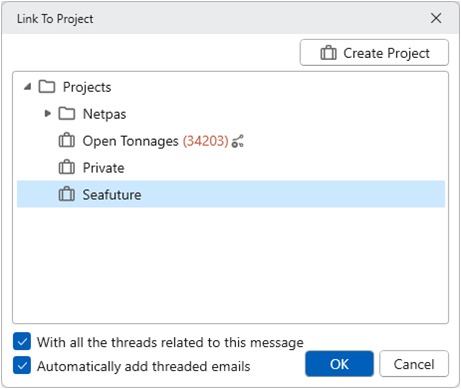
Task: Close the Link To Project dialog
Action: 436,18
